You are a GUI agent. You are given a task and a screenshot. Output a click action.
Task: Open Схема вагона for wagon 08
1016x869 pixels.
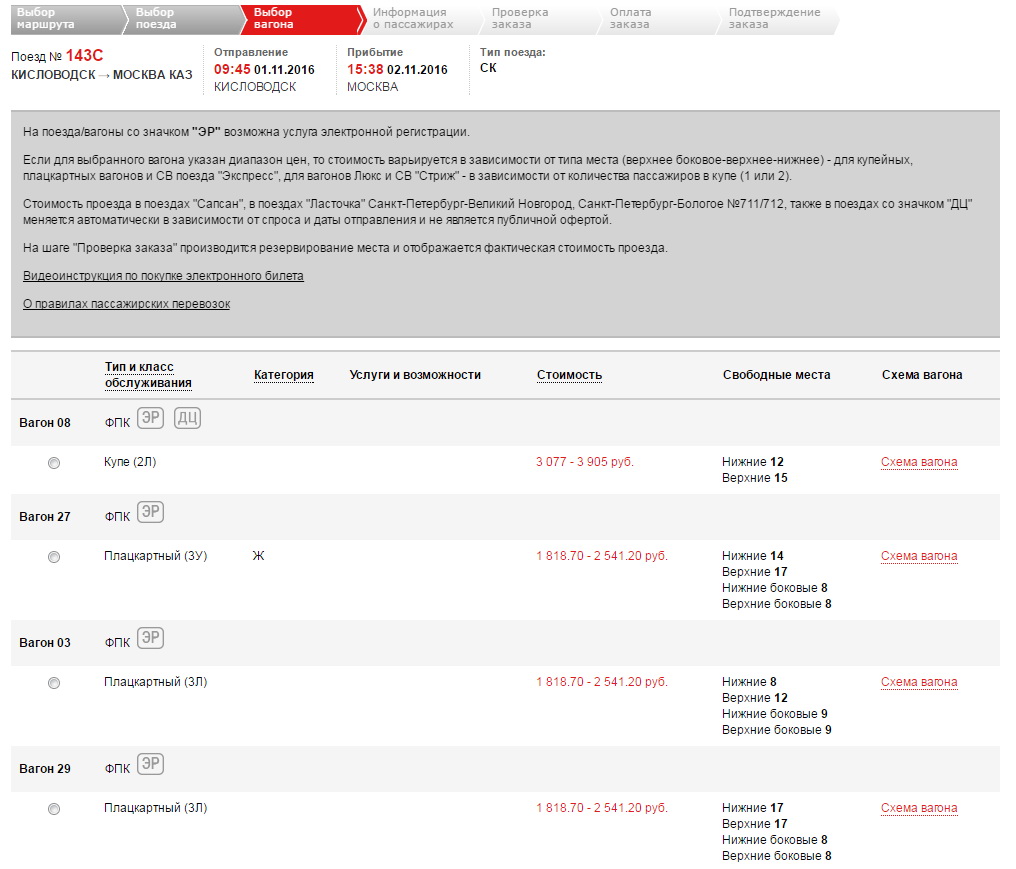(919, 462)
